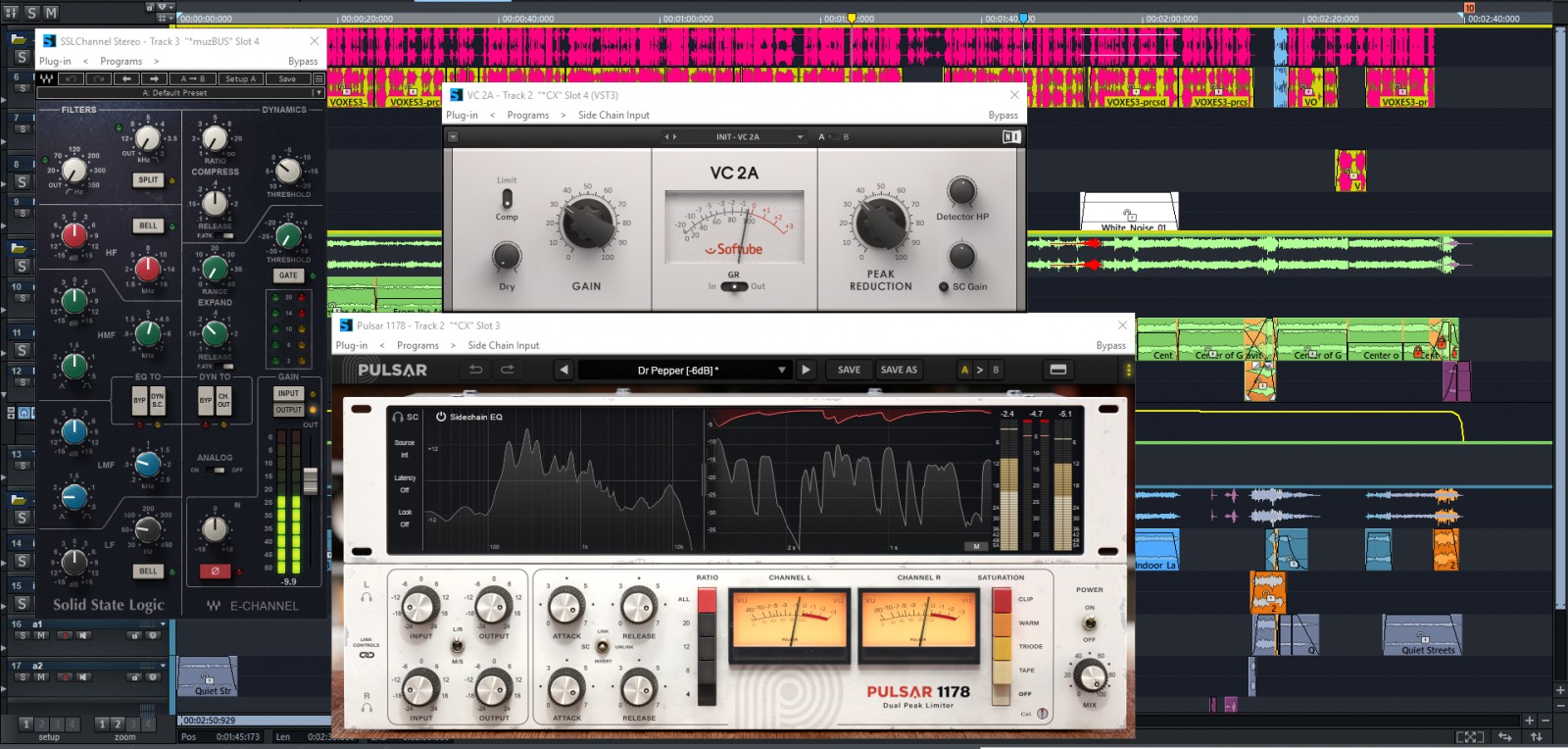Expand track 16 a1 dropdown arrow
Screen dimensions: 1568x749
click(x=163, y=624)
